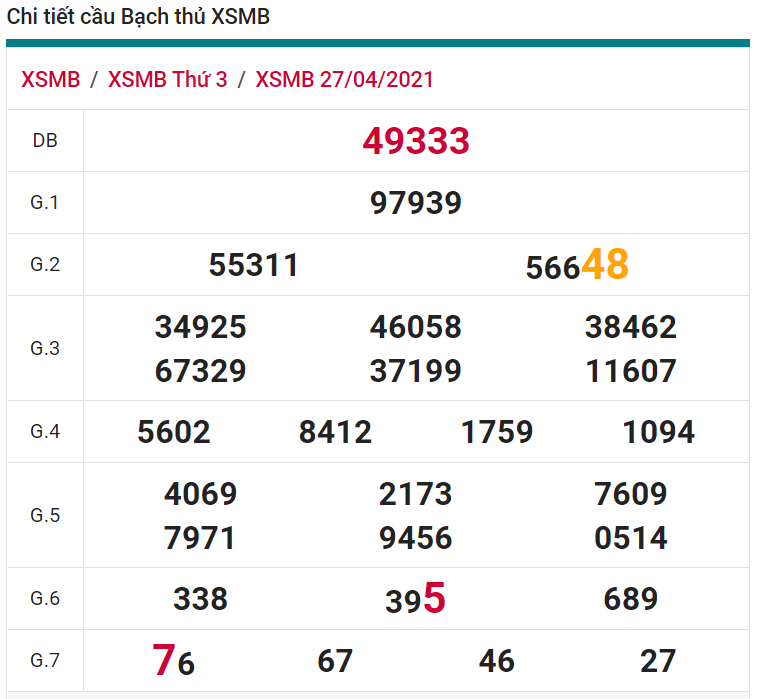Click the G.4 number 1094
Screen dimensions: 765x699
coord(658,432)
